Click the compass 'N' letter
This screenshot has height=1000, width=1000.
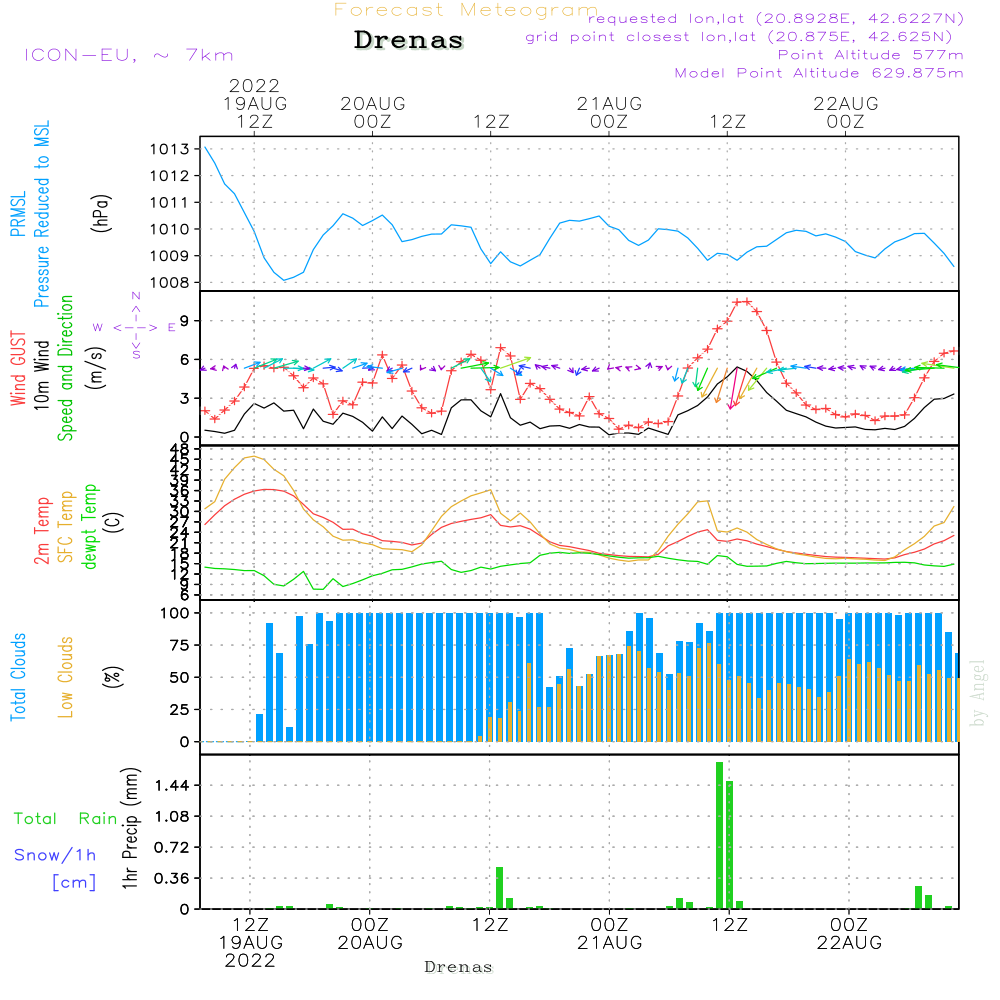pos(136,296)
